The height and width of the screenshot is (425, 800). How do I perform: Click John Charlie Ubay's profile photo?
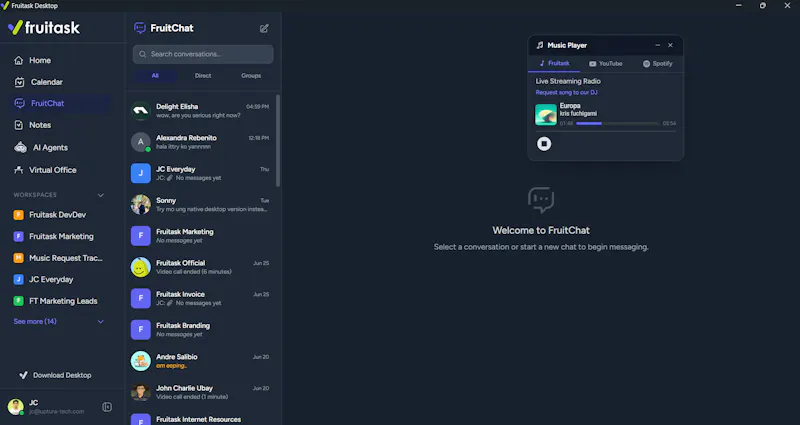(x=141, y=392)
